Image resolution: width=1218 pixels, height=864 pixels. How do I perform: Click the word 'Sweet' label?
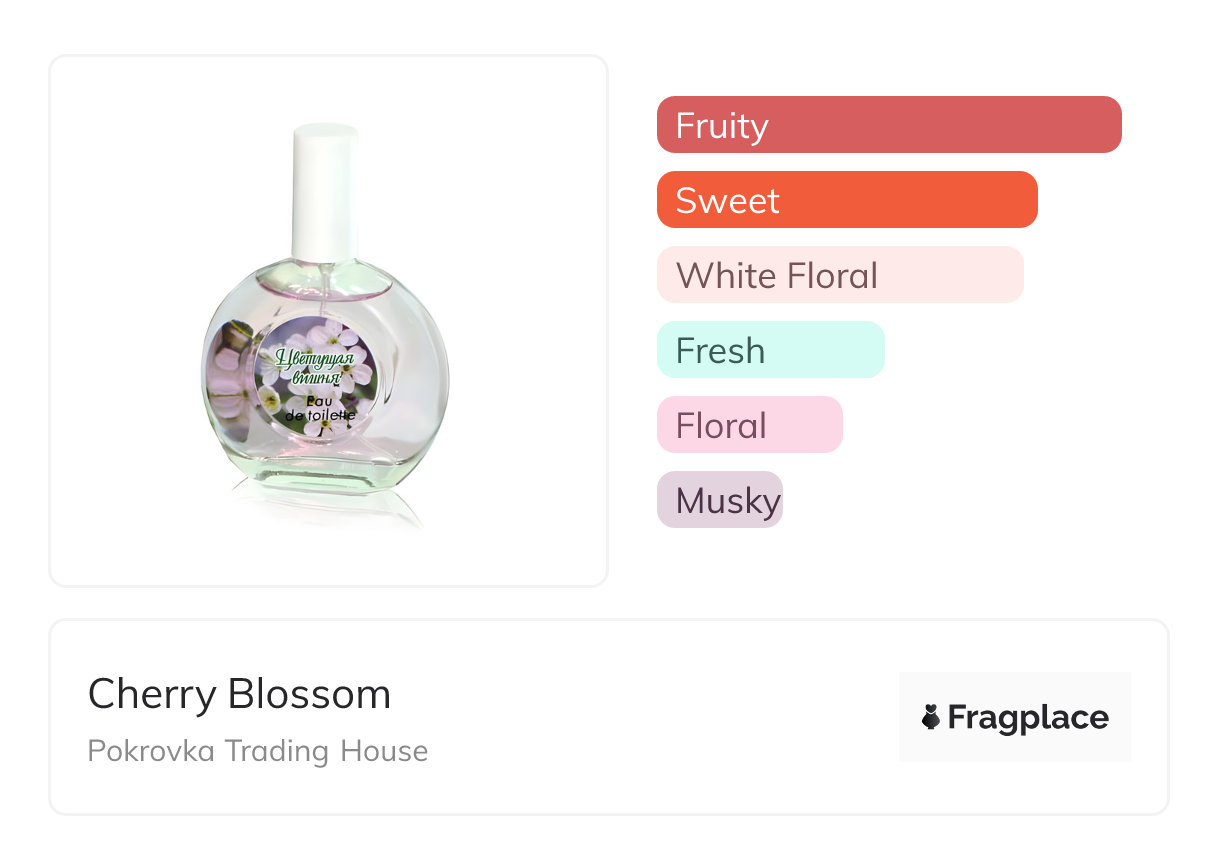coord(727,200)
